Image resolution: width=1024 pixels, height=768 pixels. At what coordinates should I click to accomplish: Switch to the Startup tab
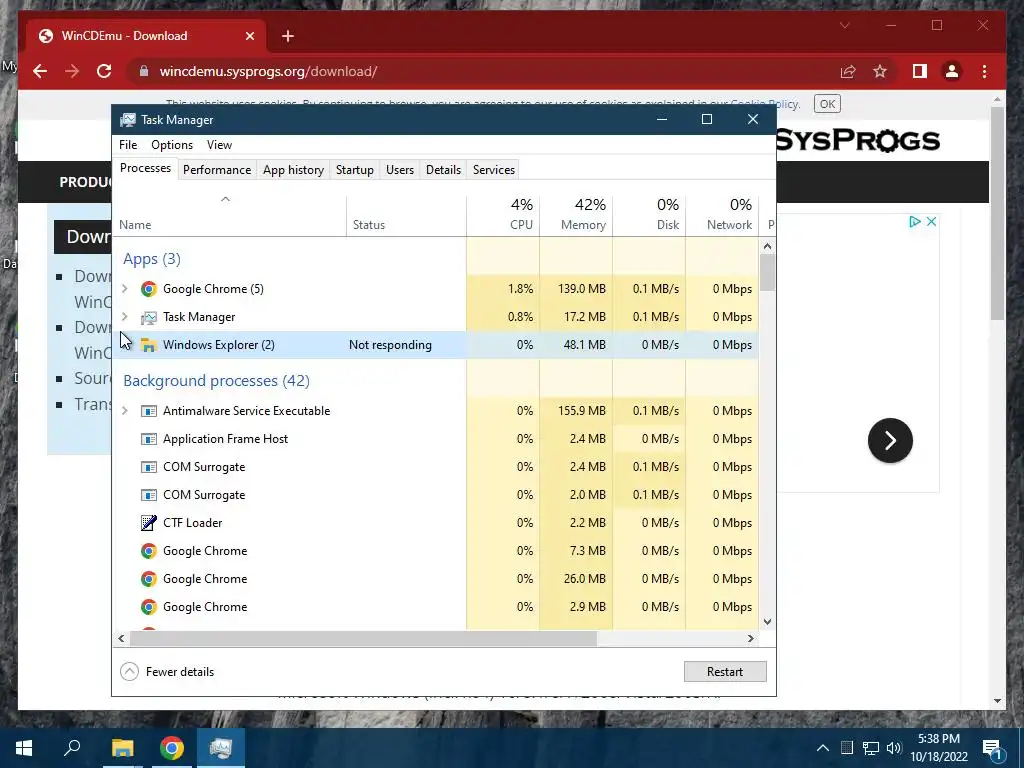(355, 170)
